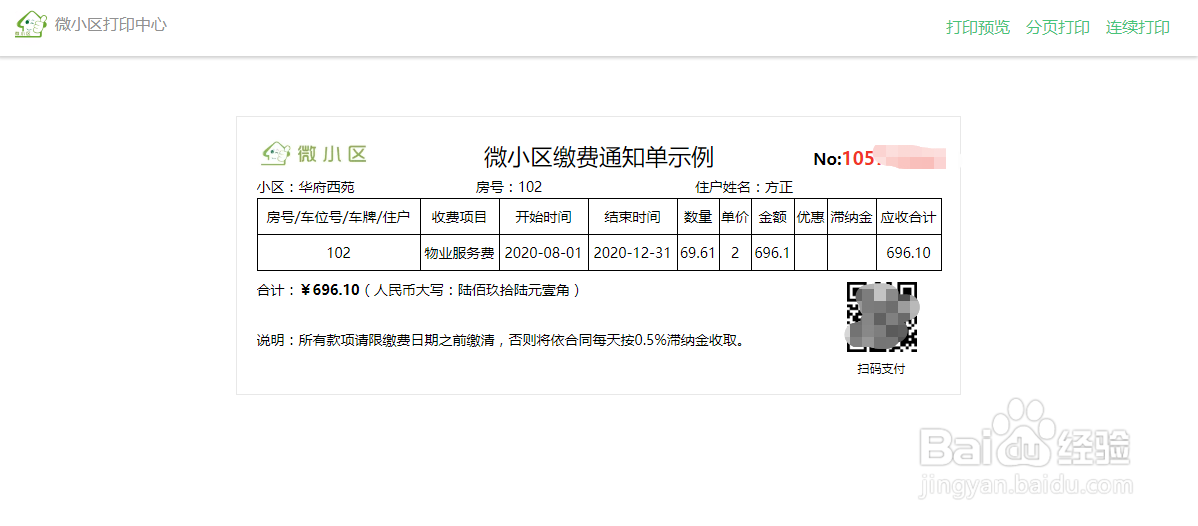Image resolution: width=1198 pixels, height=526 pixels.
Task: Select the unit price cell showing 2
Action: point(735,252)
